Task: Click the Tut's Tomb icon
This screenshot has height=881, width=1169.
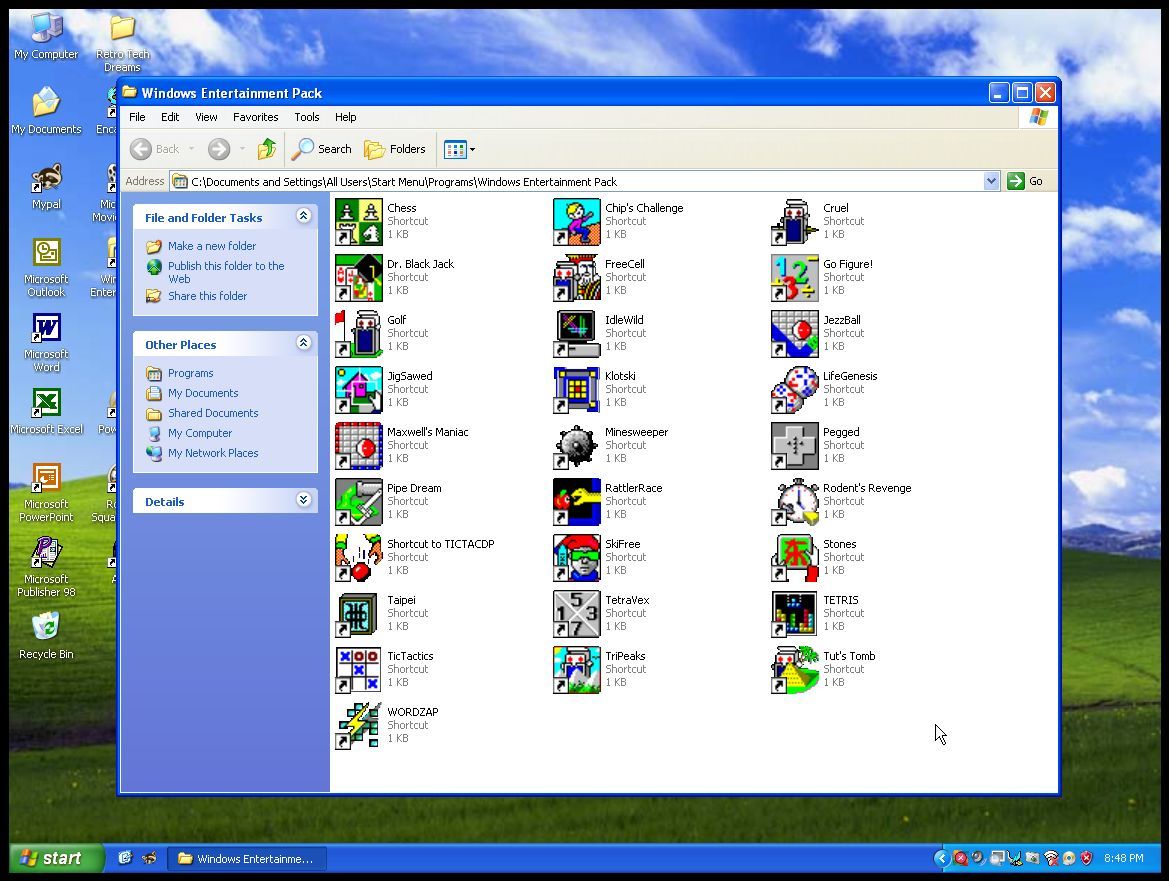Action: click(x=795, y=669)
